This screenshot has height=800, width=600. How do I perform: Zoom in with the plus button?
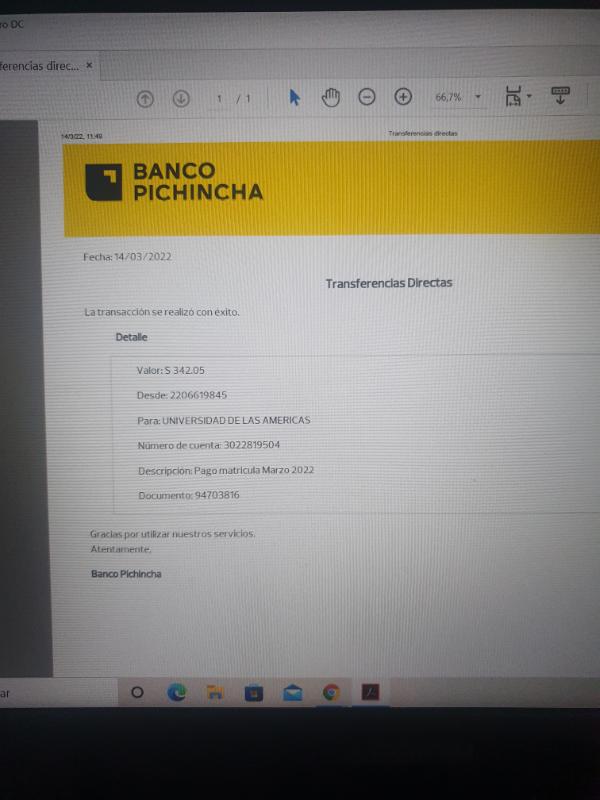pyautogui.click(x=403, y=97)
